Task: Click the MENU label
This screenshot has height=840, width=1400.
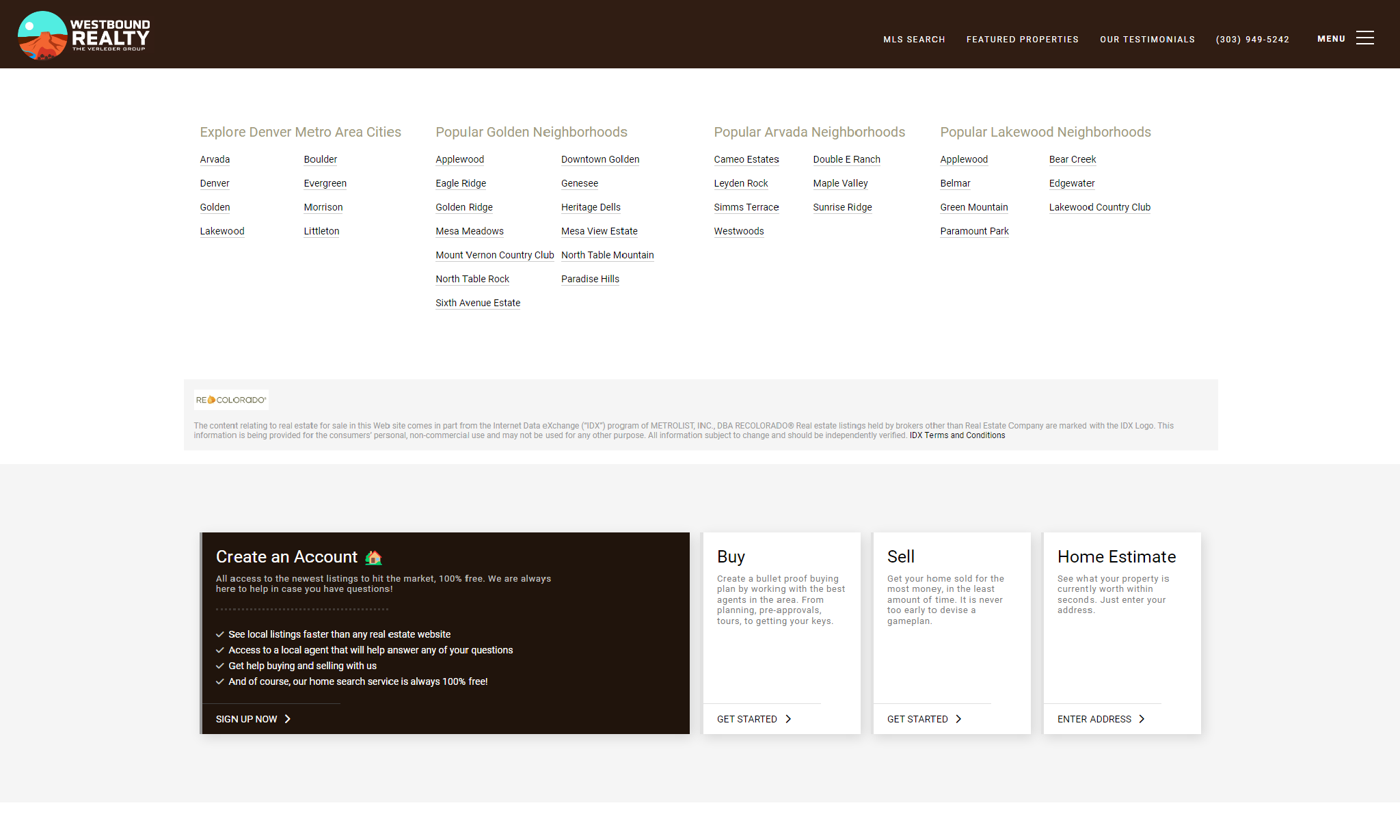Action: coord(1331,39)
